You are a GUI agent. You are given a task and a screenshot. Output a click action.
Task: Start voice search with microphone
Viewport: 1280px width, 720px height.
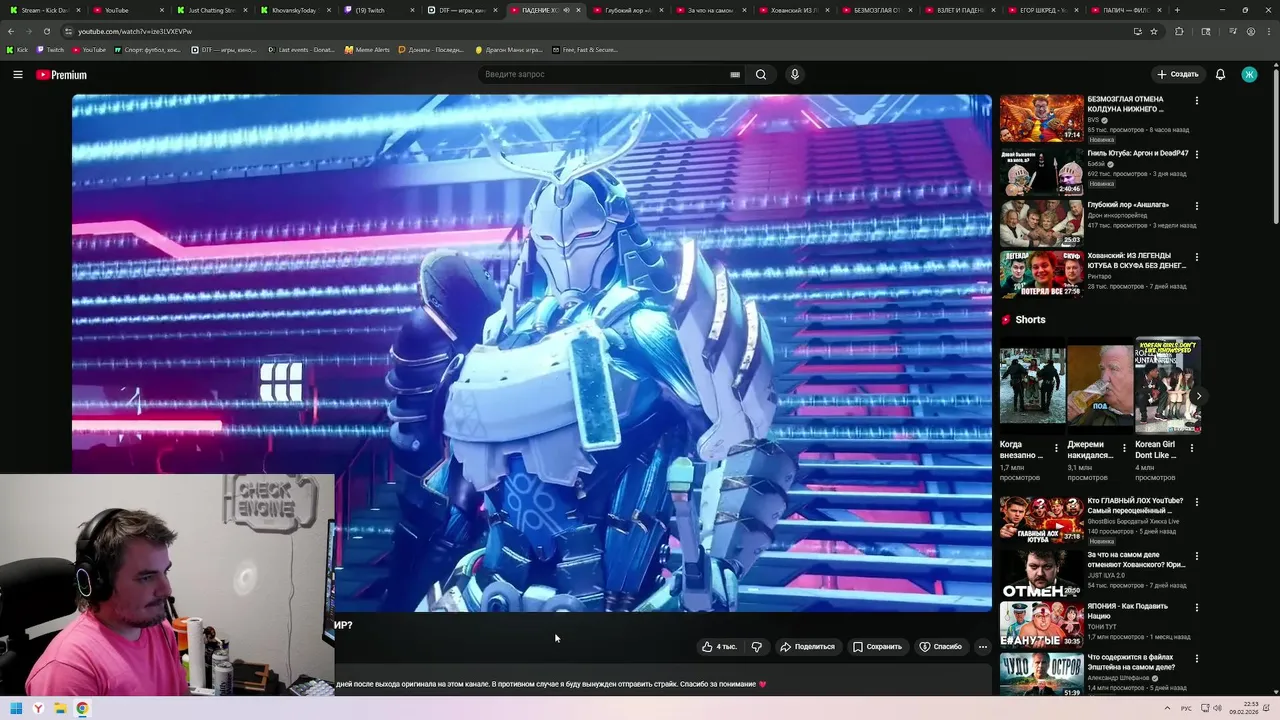(x=795, y=75)
